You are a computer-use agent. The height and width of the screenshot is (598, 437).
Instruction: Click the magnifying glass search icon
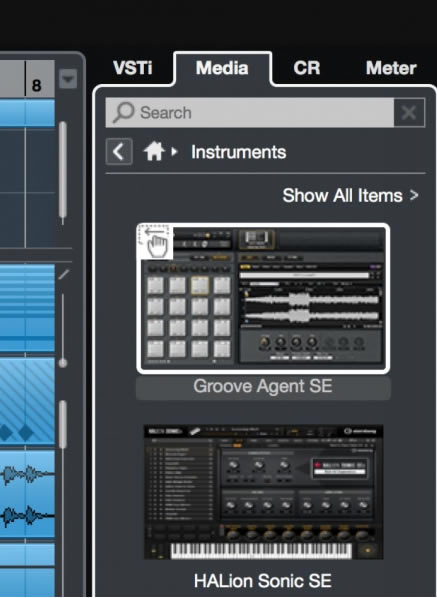pyautogui.click(x=124, y=113)
